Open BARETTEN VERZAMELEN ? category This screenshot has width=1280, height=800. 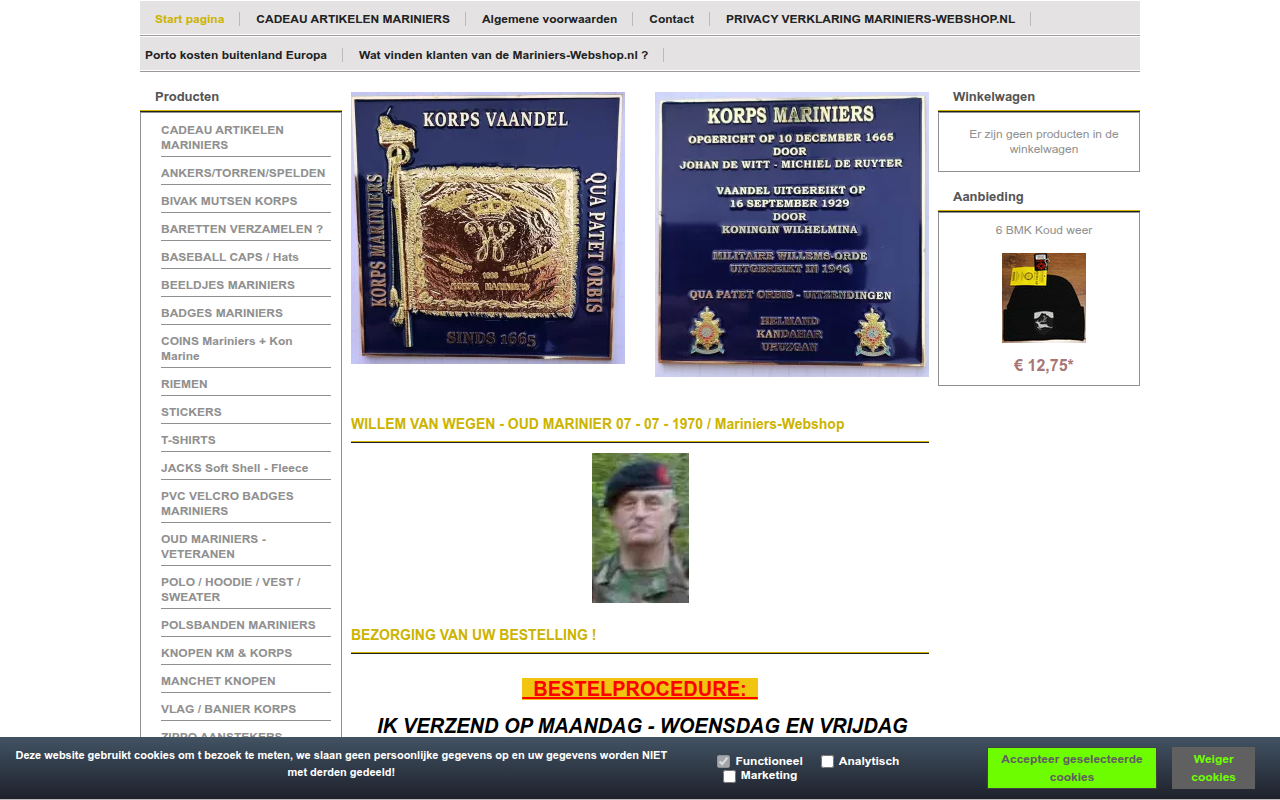[x=245, y=229]
